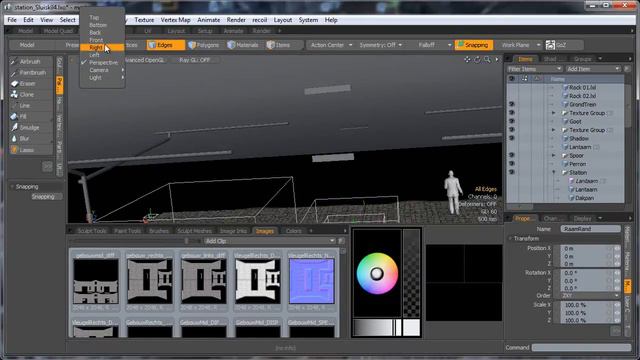The image size is (640, 360).
Task: Click the Model mode button
Action: [x=27, y=45]
